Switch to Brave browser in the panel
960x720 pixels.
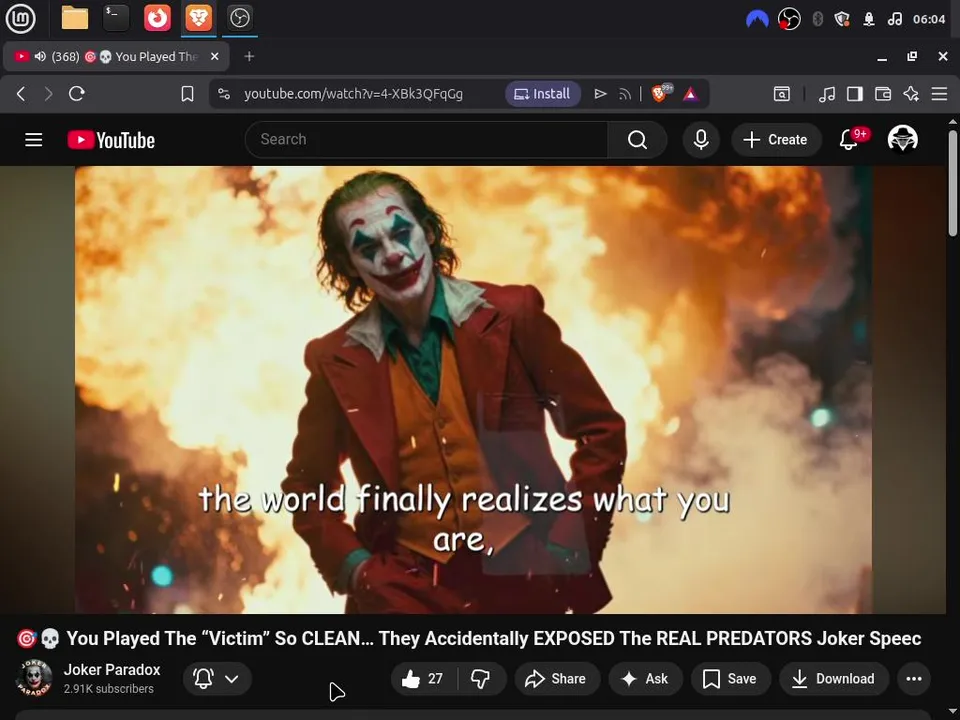click(x=198, y=18)
